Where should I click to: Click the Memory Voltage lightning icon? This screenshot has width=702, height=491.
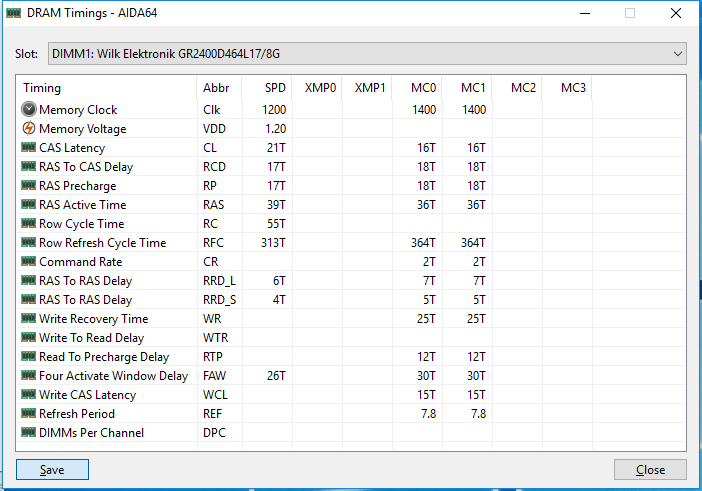click(28, 129)
